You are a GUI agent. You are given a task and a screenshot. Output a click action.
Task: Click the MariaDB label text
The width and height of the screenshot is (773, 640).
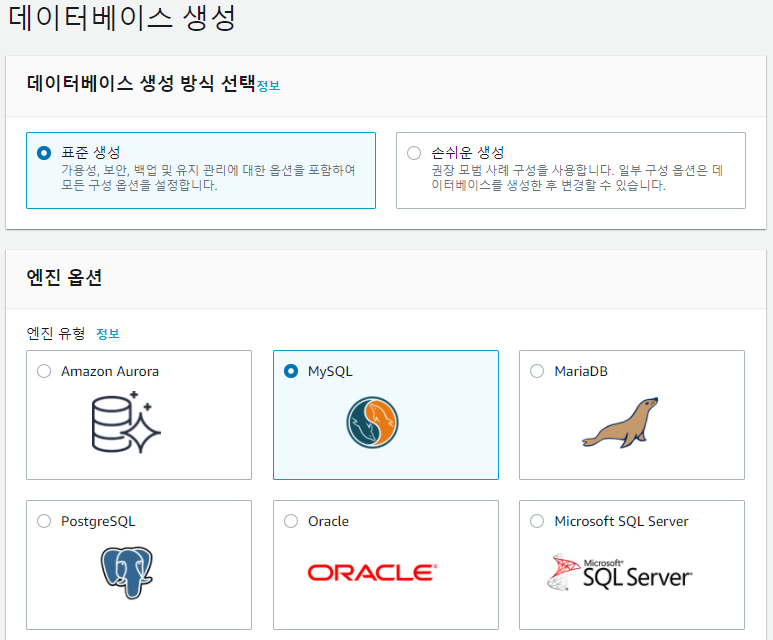click(581, 371)
